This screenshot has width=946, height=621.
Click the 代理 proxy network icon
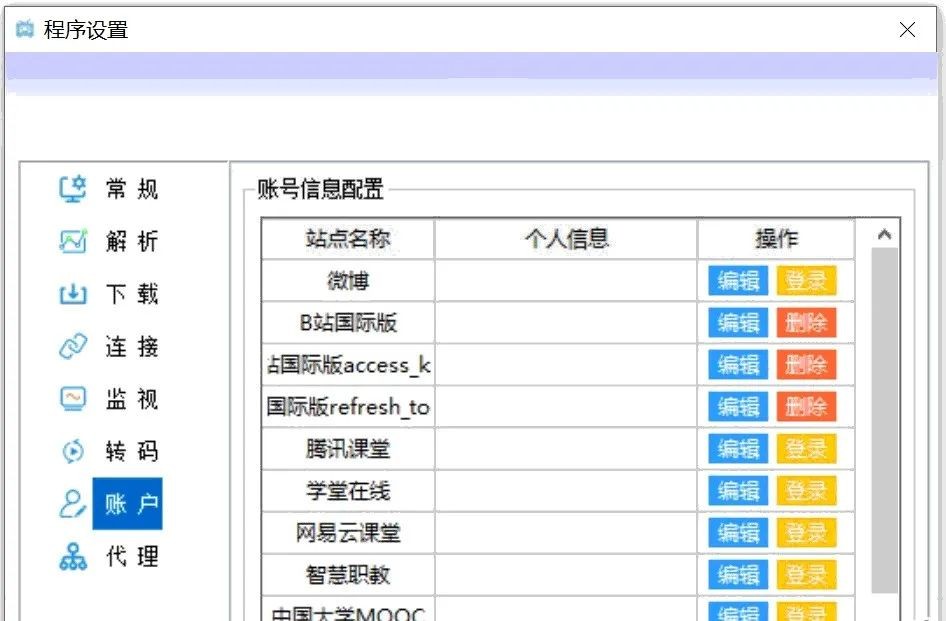pyautogui.click(x=73, y=557)
